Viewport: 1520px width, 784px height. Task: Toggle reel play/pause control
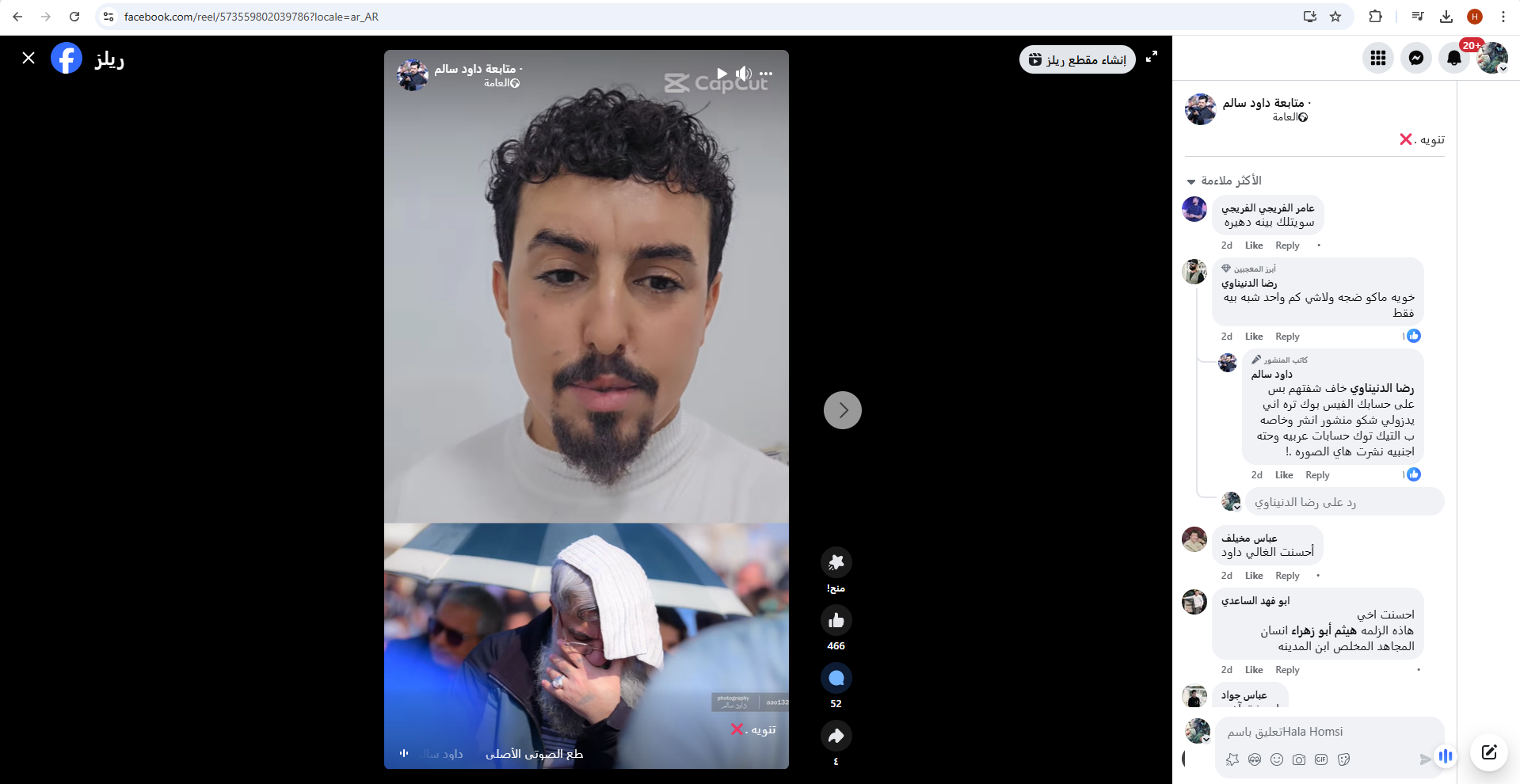tap(722, 74)
